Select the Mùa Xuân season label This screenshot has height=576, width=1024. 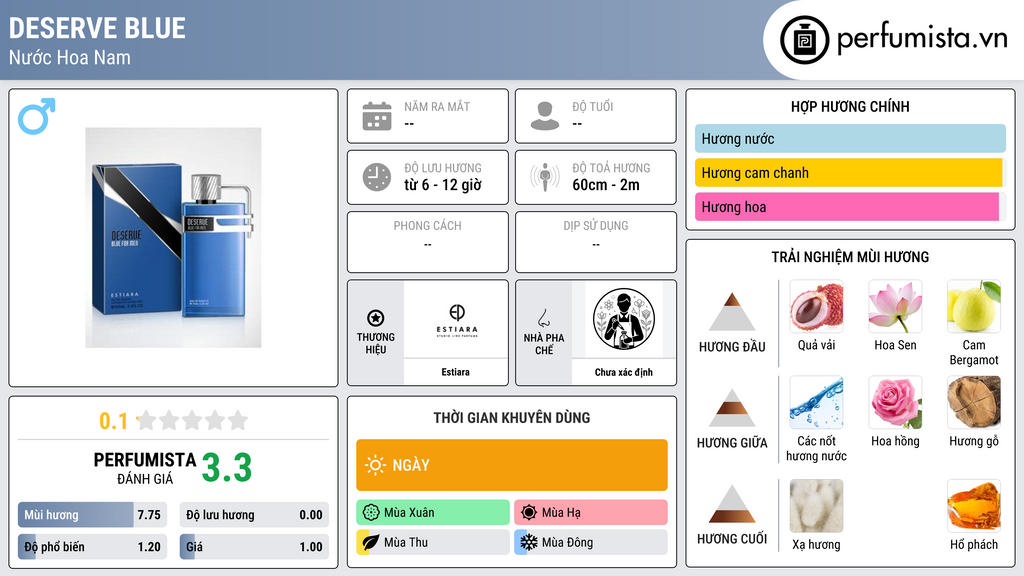[409, 513]
